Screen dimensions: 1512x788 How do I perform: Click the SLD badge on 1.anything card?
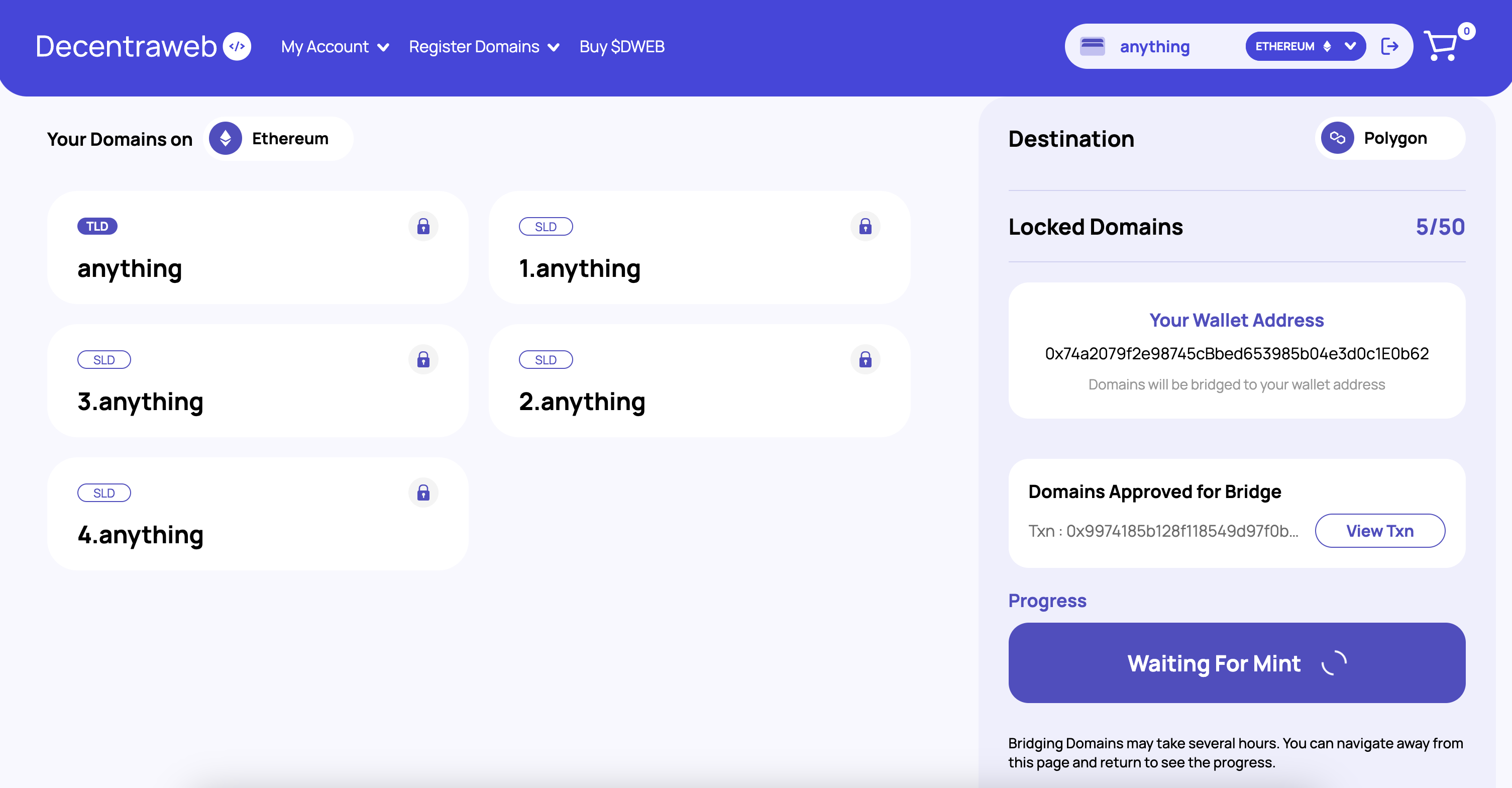[x=546, y=227]
